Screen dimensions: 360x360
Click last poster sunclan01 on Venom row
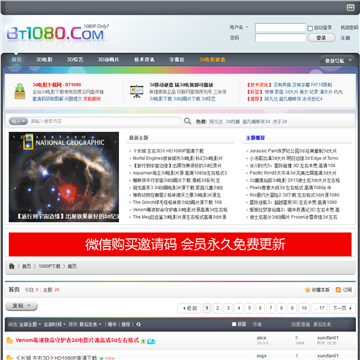pyautogui.click(x=328, y=338)
